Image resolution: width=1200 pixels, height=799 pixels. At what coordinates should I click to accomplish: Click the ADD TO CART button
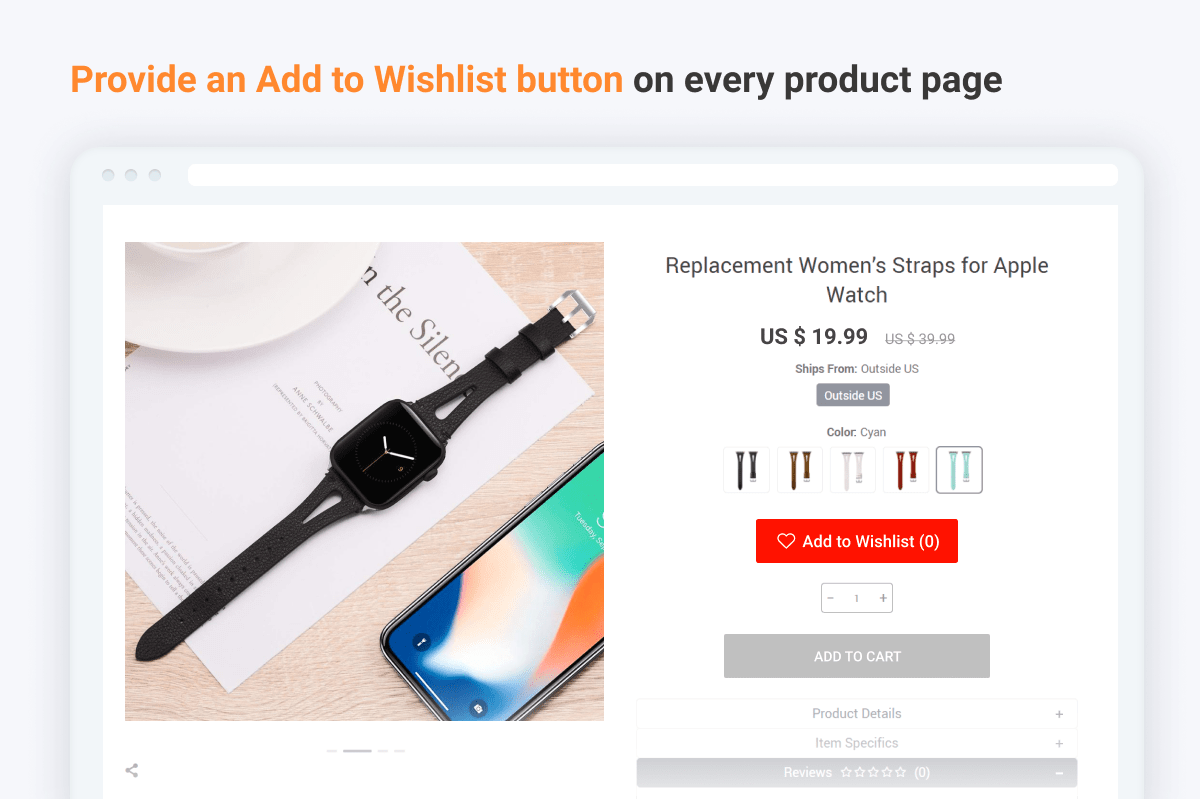pyautogui.click(x=857, y=656)
